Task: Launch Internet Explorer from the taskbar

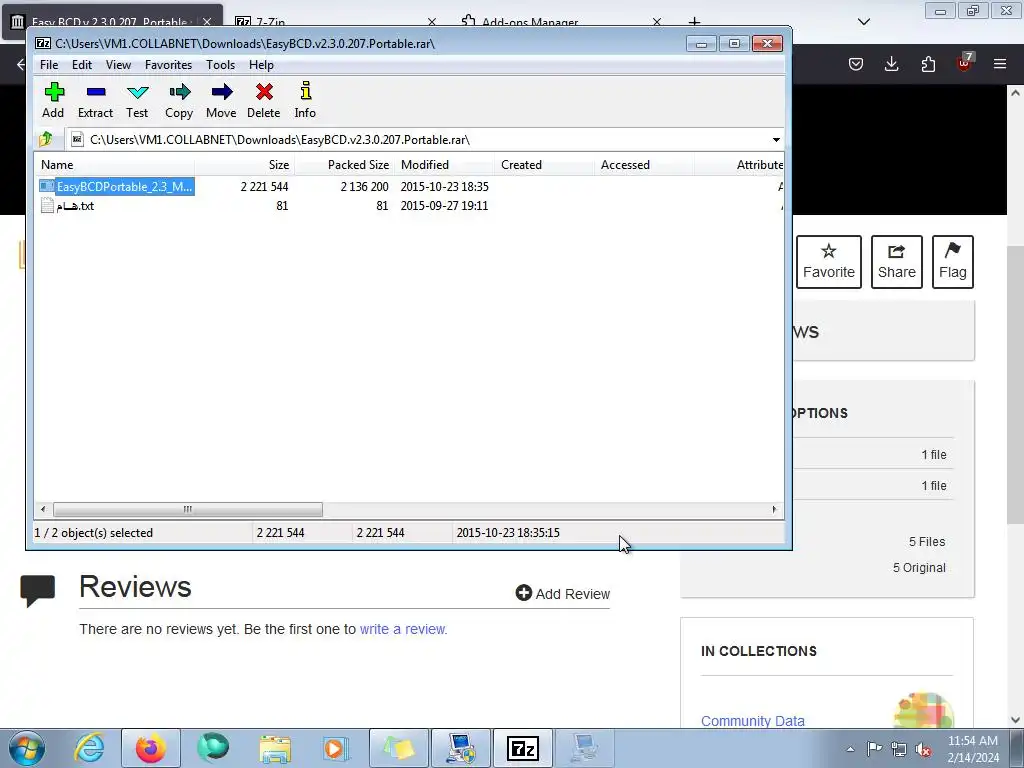Action: click(x=90, y=748)
